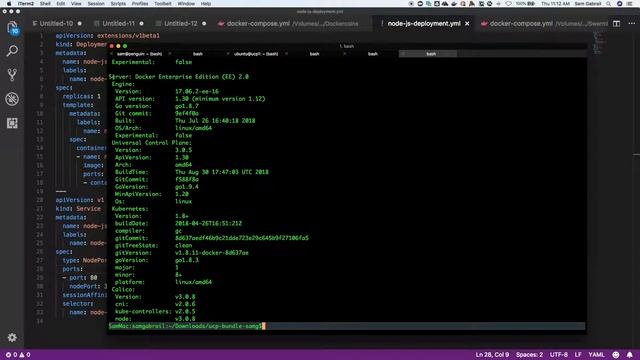Click Ln 28, Col 9 cursor position
The height and width of the screenshot is (360, 640).
[x=492, y=355]
